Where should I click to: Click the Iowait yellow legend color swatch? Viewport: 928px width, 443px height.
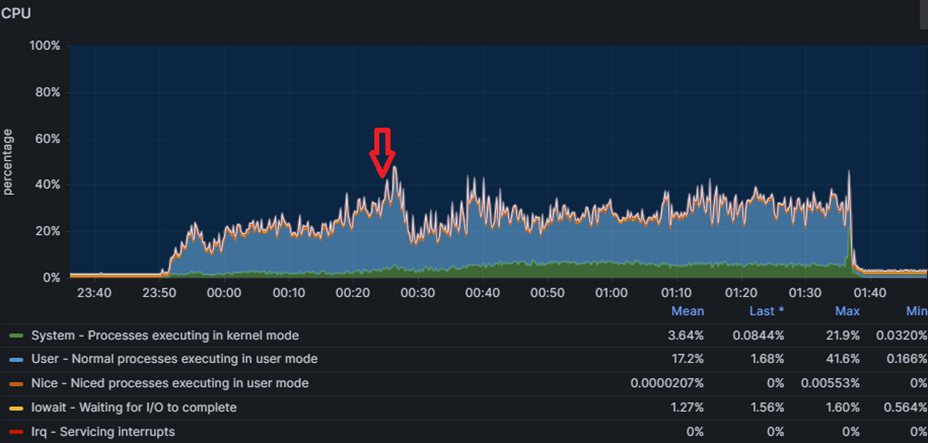tap(17, 408)
